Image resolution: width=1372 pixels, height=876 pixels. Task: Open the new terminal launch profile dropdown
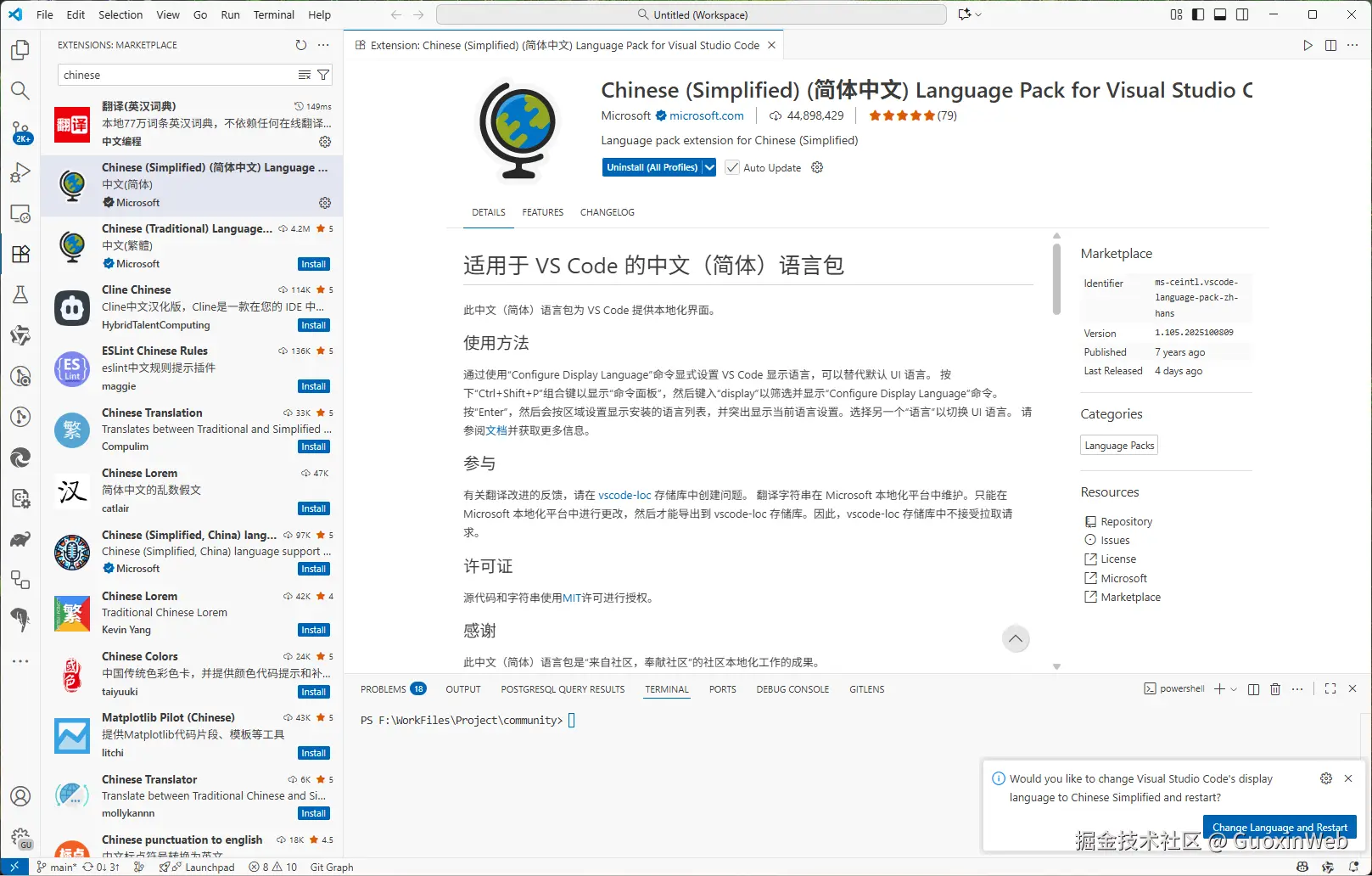(x=1234, y=689)
